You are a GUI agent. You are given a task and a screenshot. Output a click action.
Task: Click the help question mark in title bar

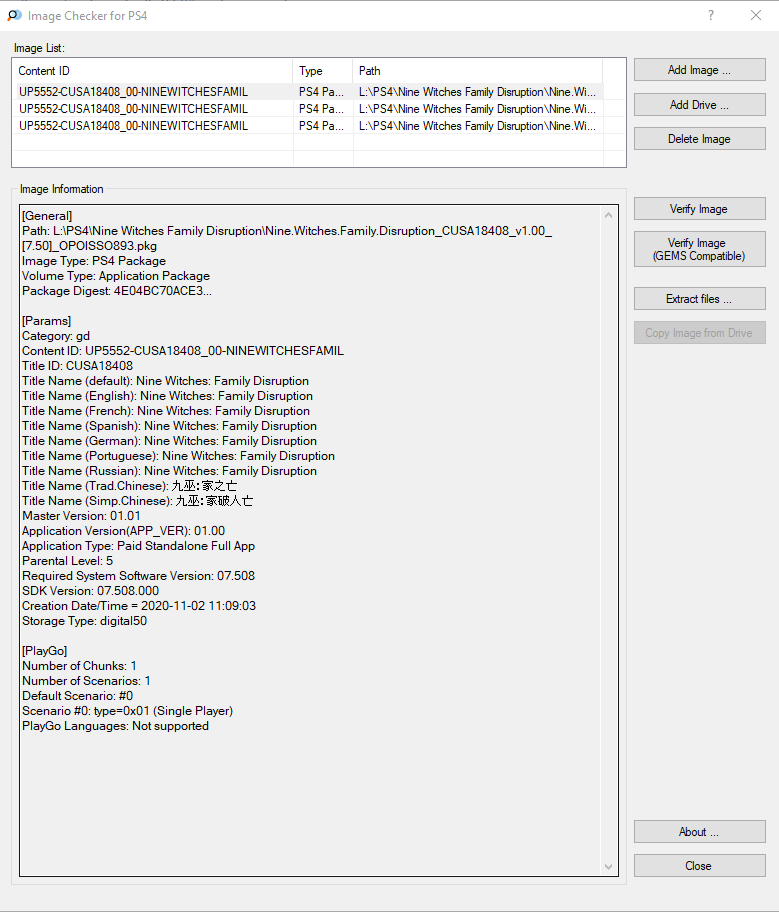711,15
